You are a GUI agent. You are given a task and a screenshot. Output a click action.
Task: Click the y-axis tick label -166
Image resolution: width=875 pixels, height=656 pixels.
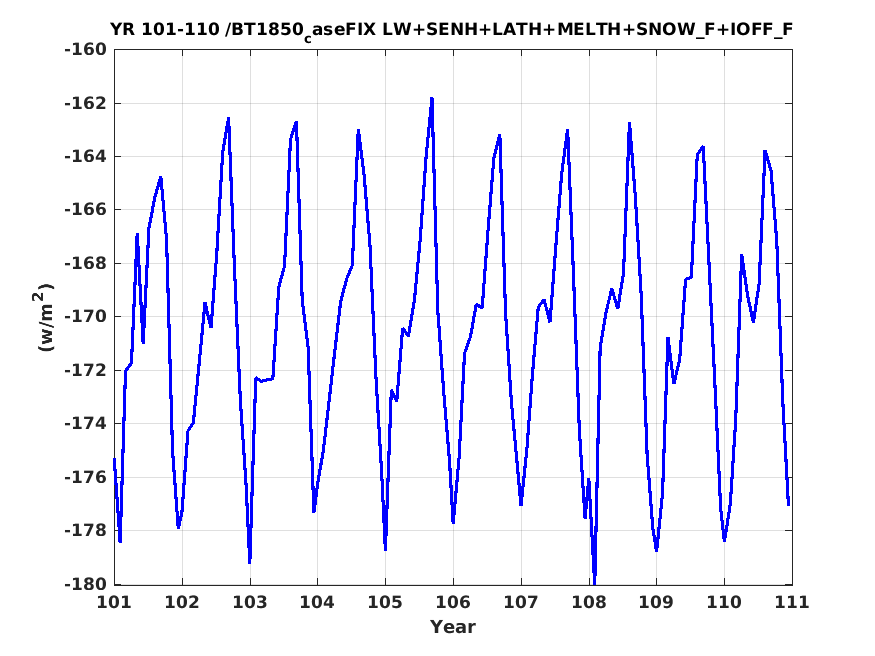click(x=85, y=210)
